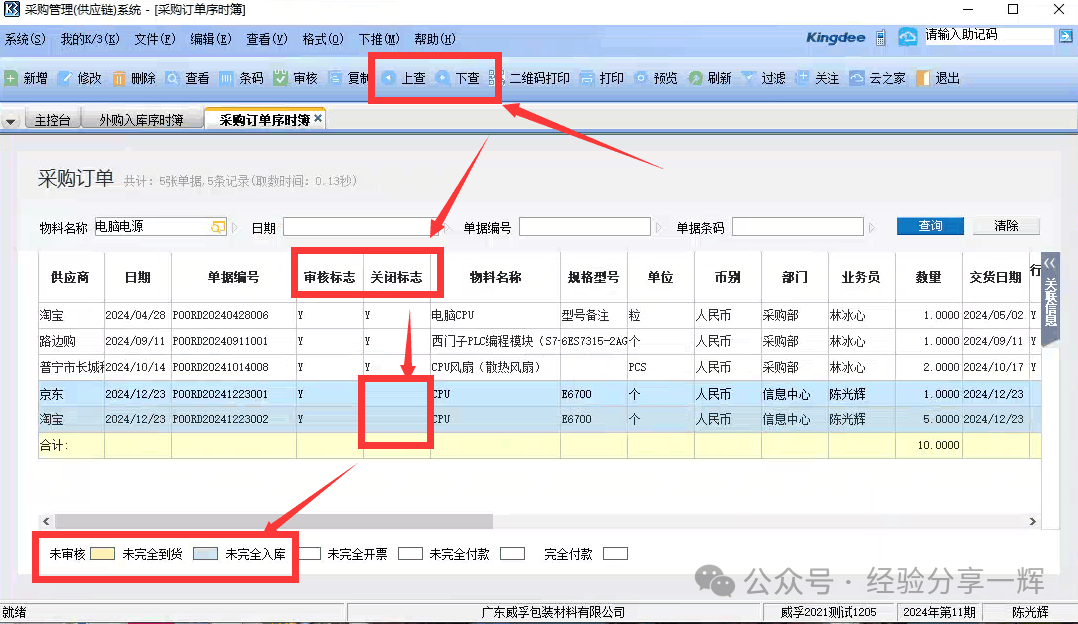The width and height of the screenshot is (1078, 624).
Task: Click the 查询 search button
Action: [x=930, y=226]
